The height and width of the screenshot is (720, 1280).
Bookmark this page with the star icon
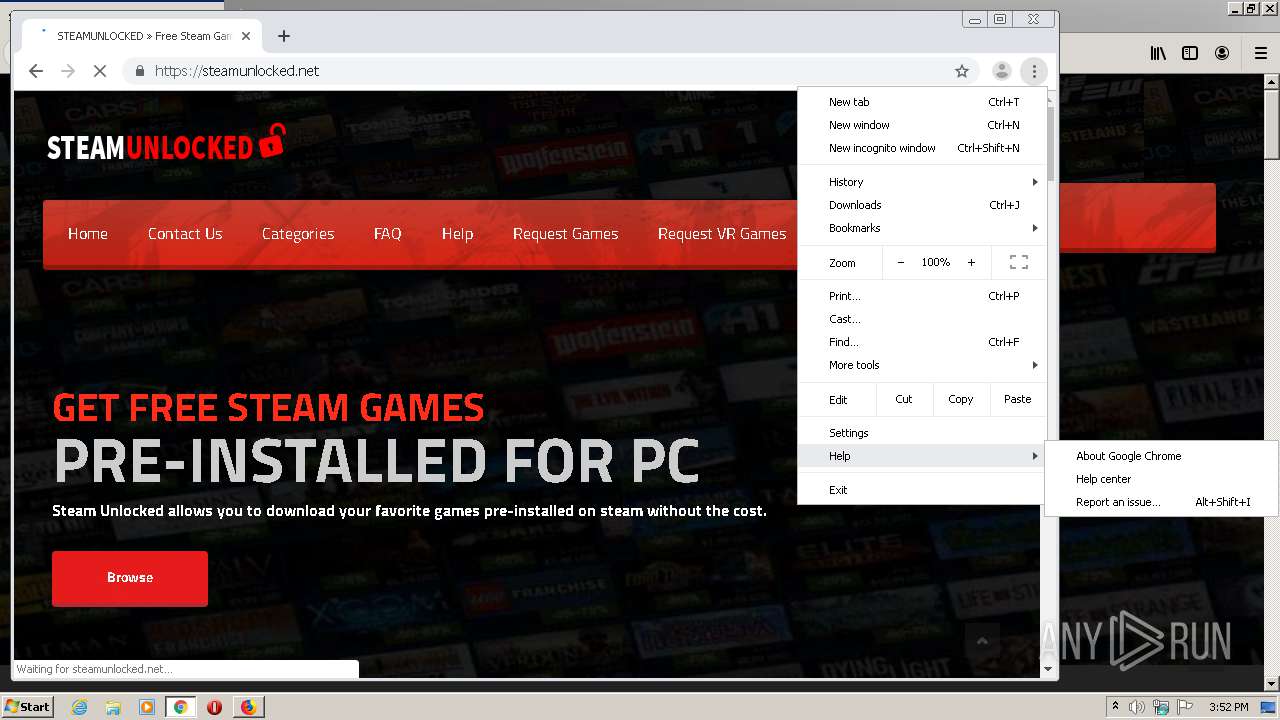tap(962, 71)
